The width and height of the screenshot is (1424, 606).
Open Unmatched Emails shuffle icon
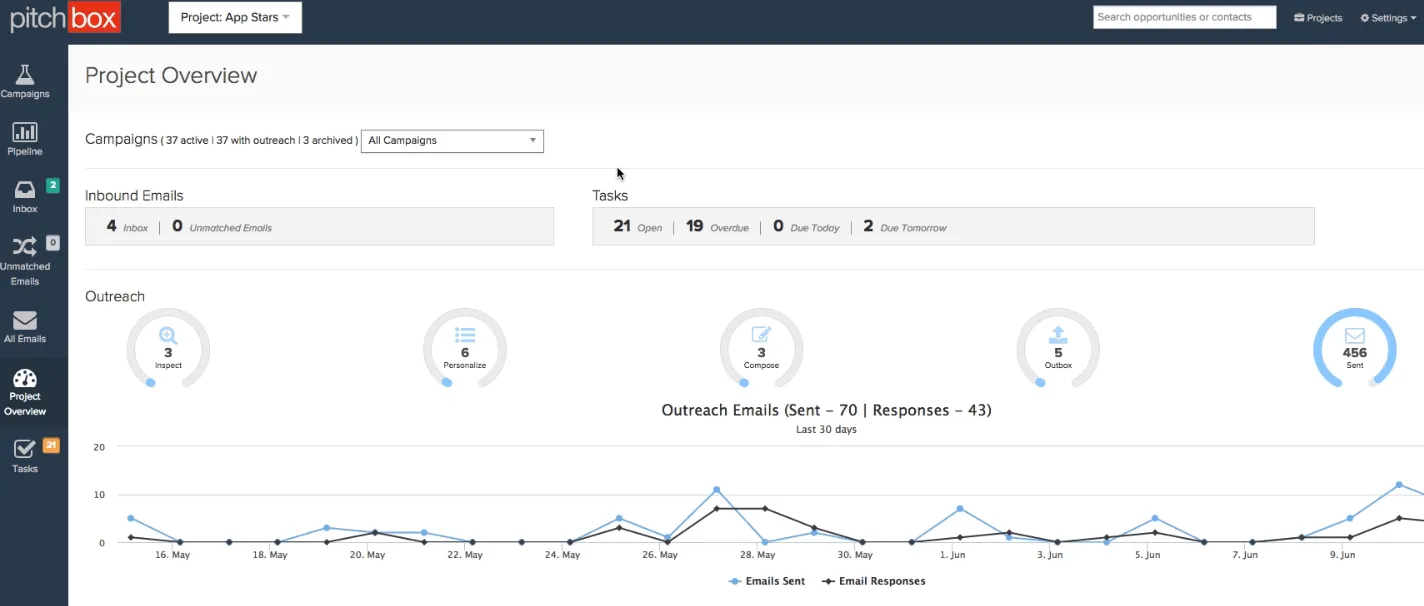[x=25, y=247]
